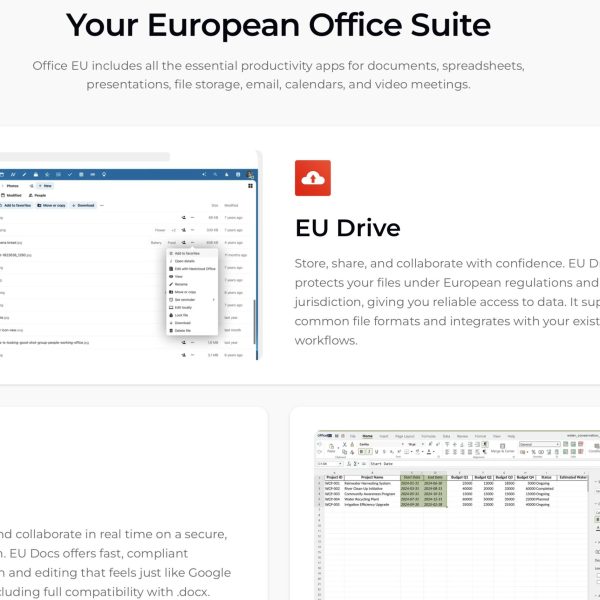Click the Cut scissors icon in spreadsheet ribbon
Viewport: 600px width, 600px height.
(344, 444)
